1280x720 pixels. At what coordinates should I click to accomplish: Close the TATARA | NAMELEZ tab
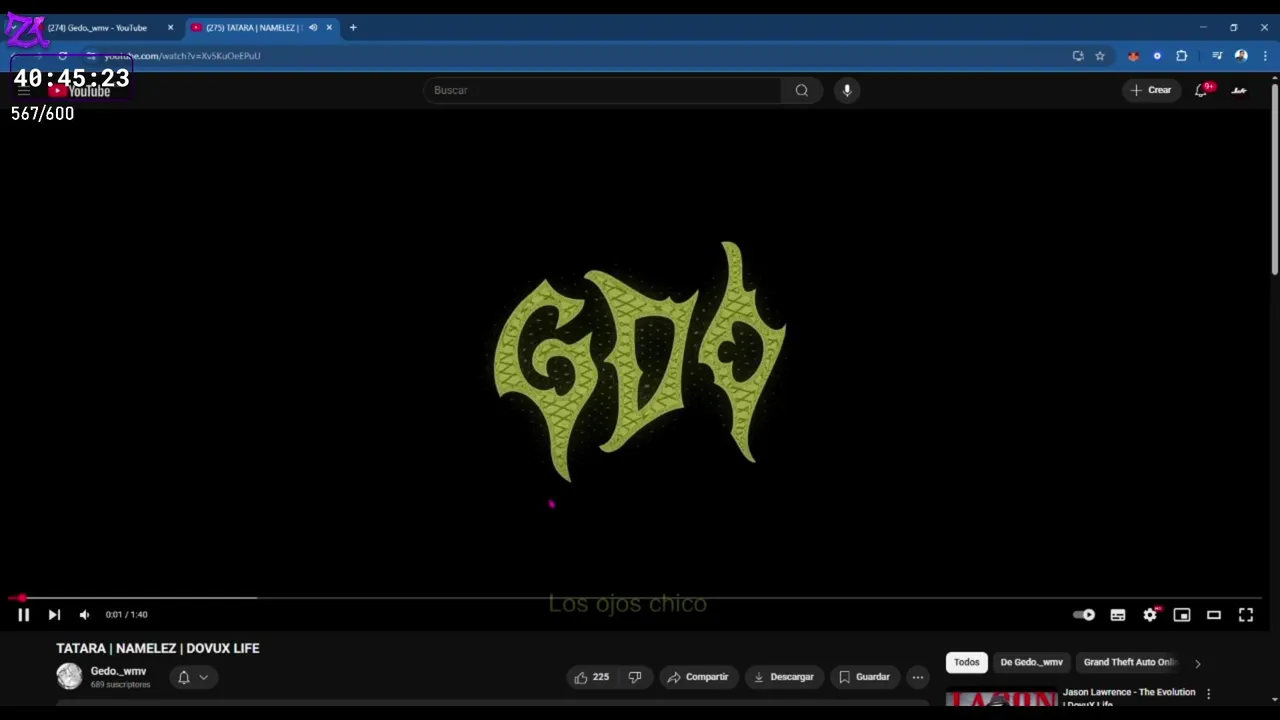[329, 28]
